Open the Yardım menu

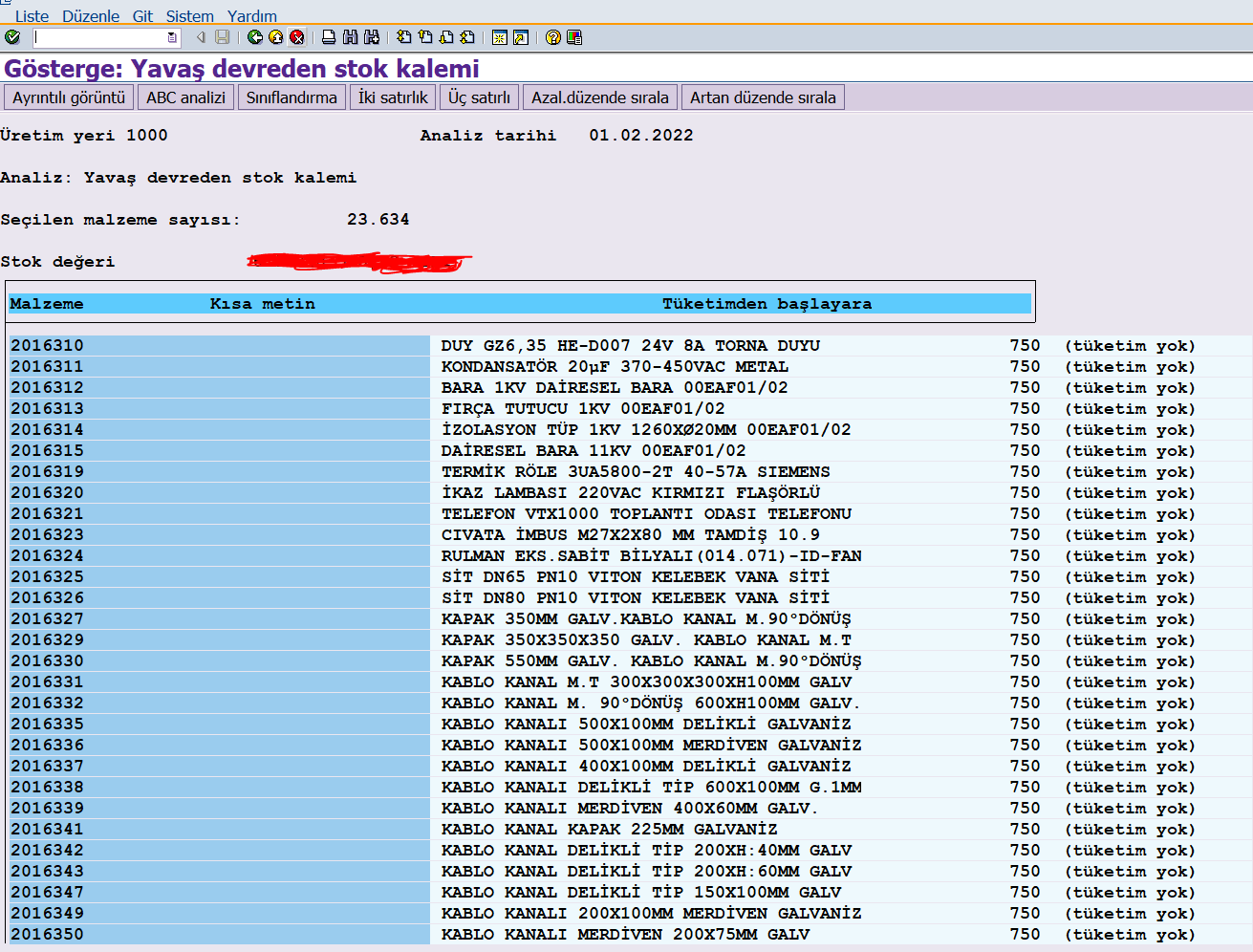(252, 16)
